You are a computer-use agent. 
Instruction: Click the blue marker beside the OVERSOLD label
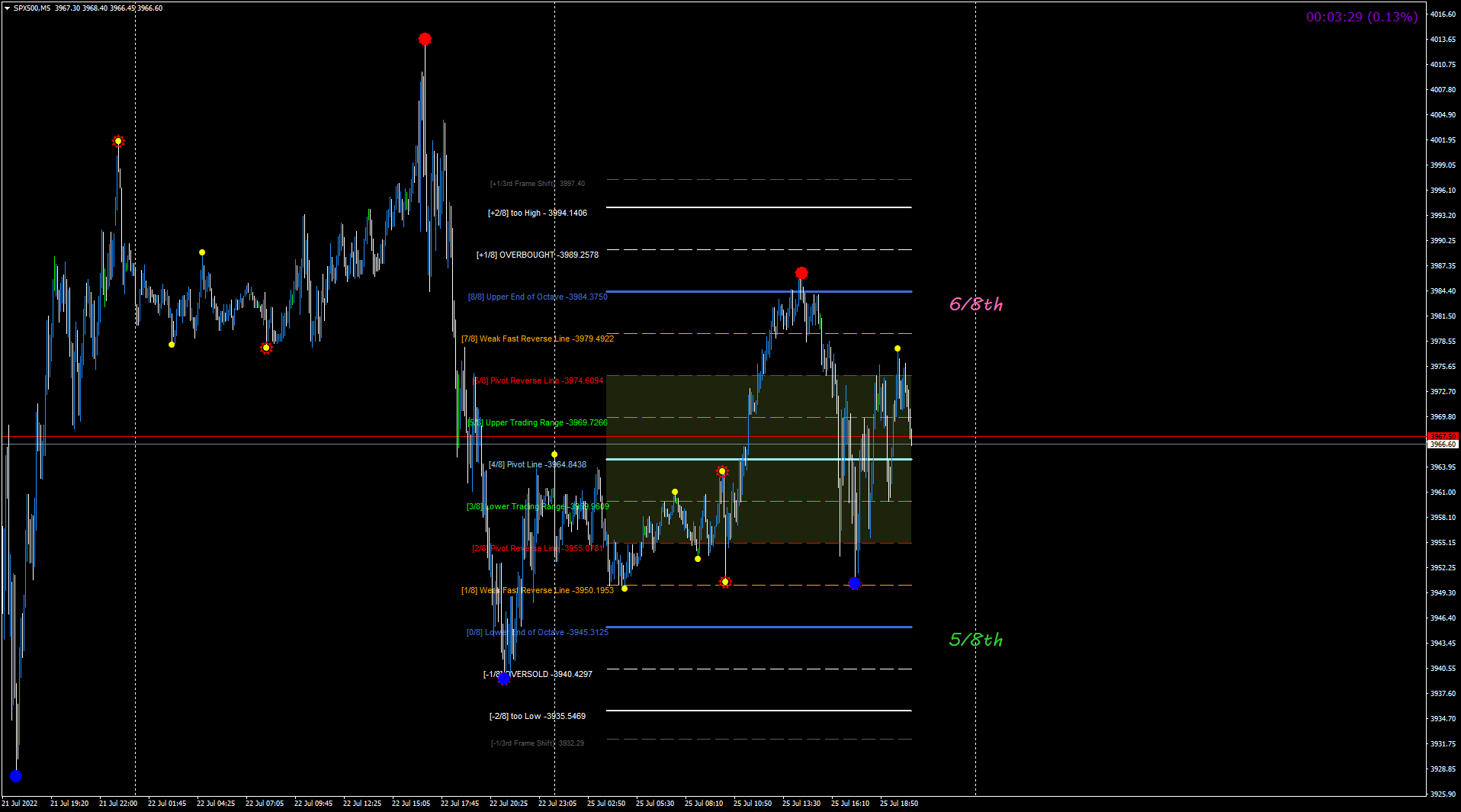coord(504,679)
